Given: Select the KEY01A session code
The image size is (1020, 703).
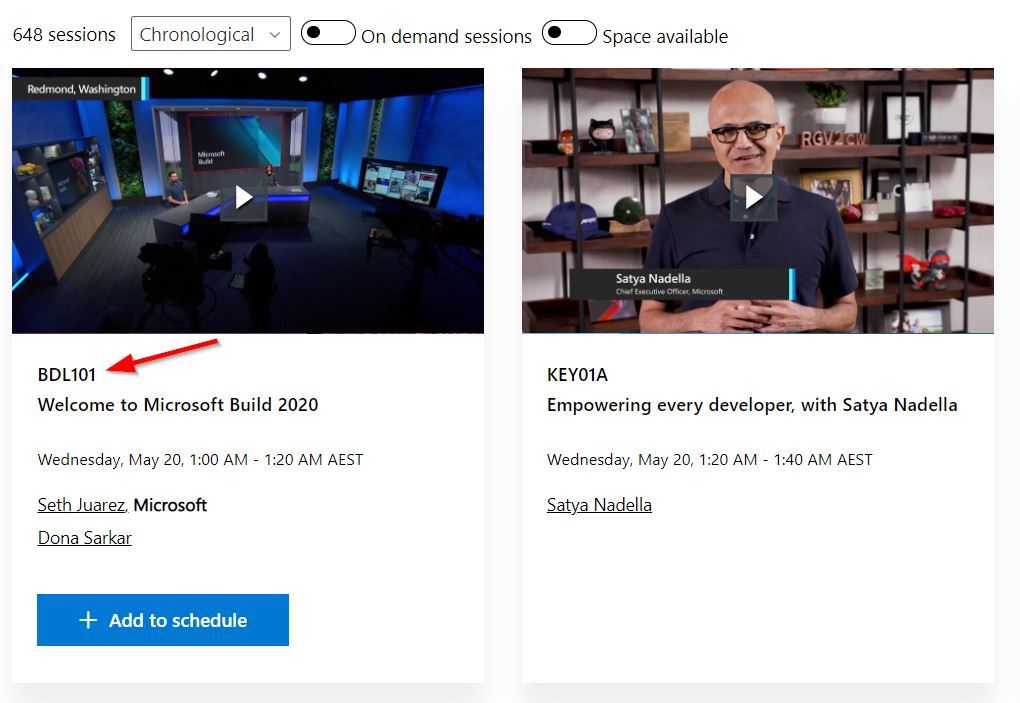Looking at the screenshot, I should tap(578, 375).
